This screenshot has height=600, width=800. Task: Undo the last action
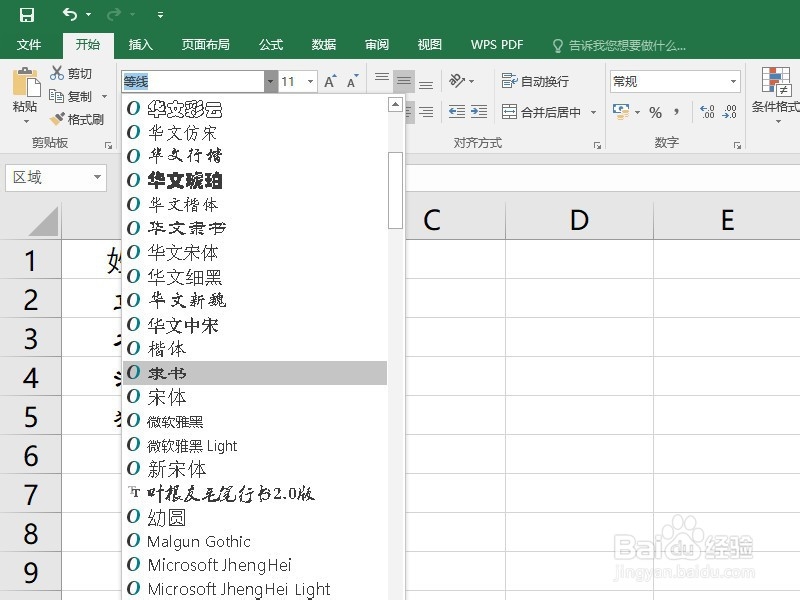click(70, 14)
